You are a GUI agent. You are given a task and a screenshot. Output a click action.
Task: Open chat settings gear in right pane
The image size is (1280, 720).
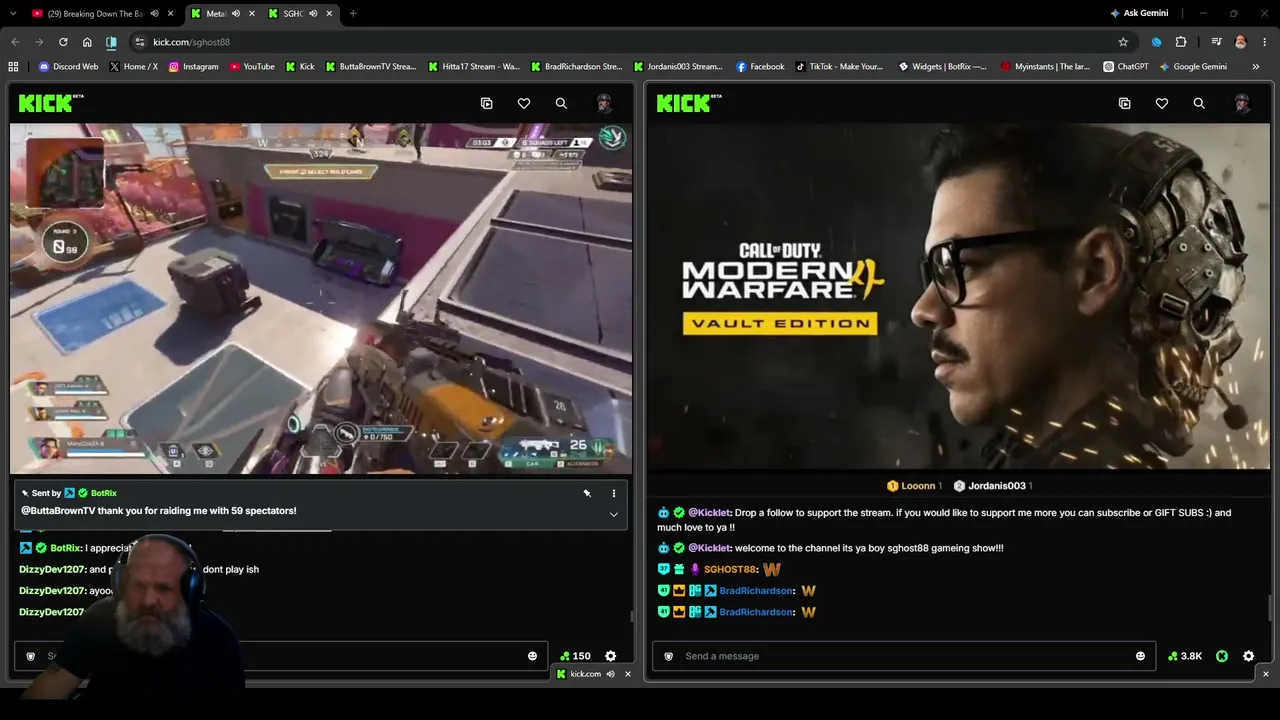coord(1249,656)
